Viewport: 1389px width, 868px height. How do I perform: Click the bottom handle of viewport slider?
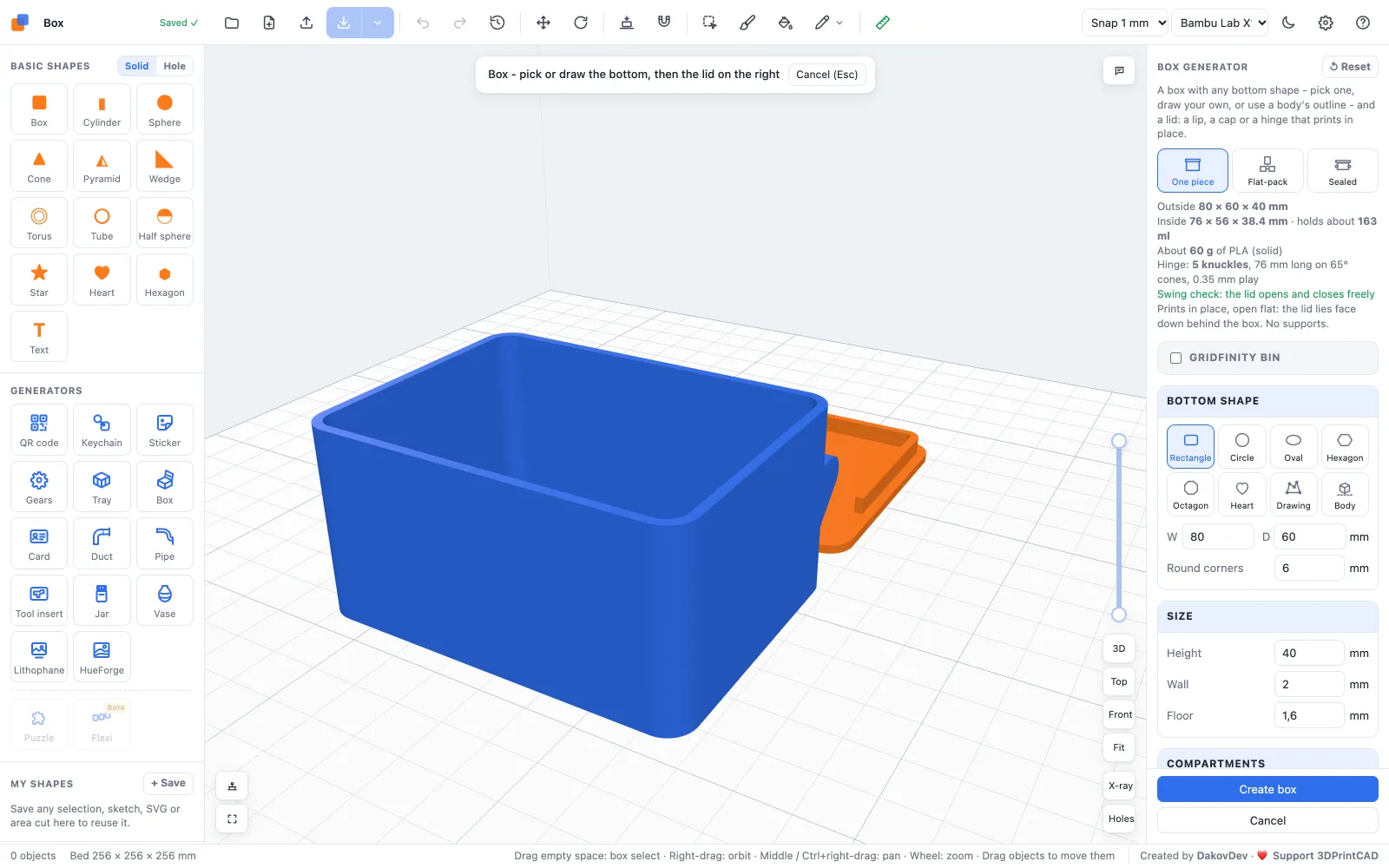tap(1119, 615)
